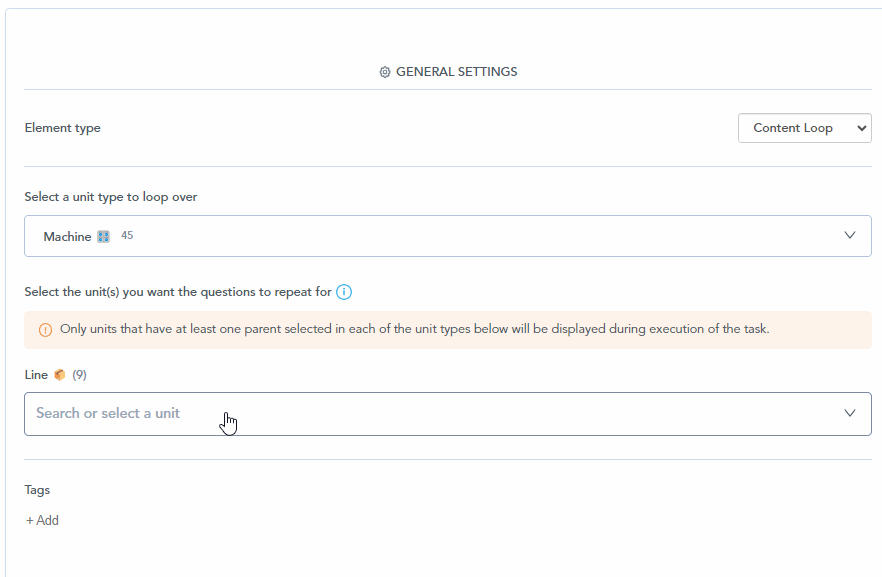Expand the unit search dropdown chevron
The height and width of the screenshot is (577, 882).
850,413
